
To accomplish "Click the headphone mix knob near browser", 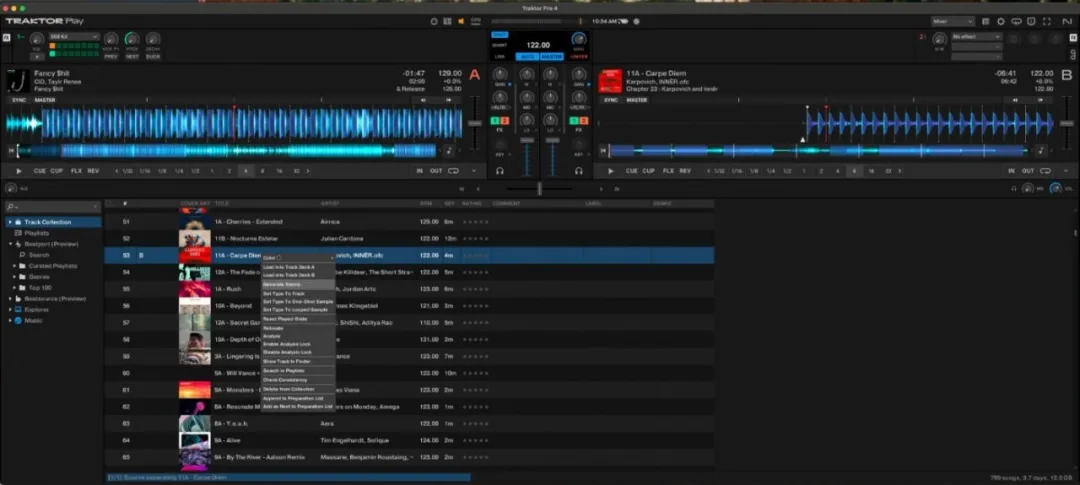I will pos(1028,188).
